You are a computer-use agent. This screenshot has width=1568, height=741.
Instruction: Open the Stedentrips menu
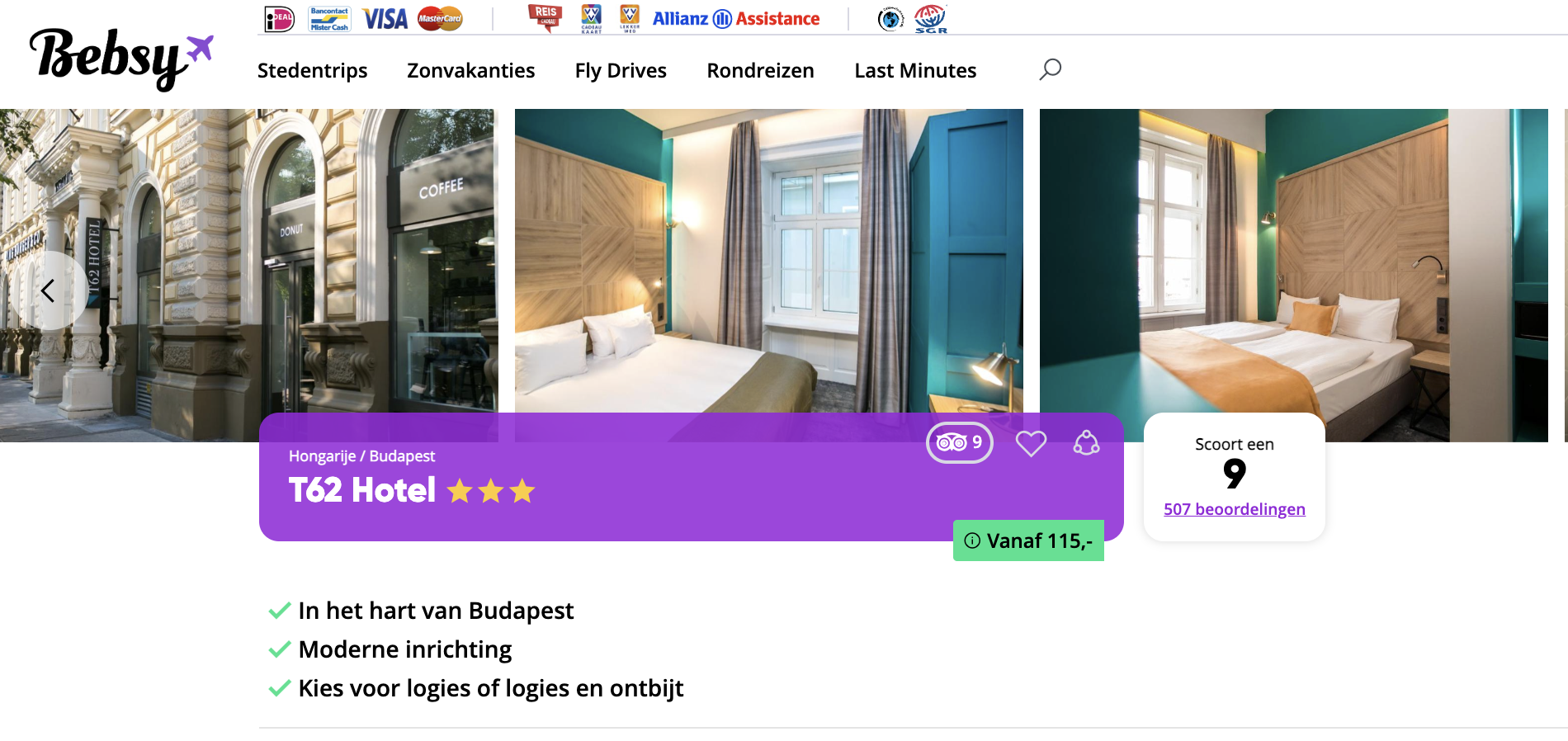pos(313,70)
